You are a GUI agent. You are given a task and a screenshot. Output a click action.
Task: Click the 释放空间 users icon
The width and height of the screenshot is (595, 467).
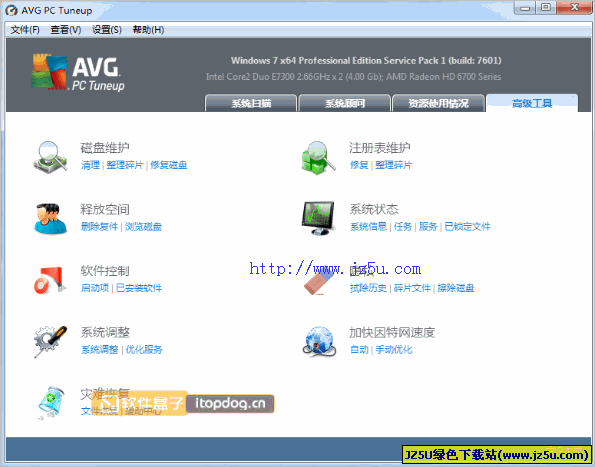pyautogui.click(x=50, y=219)
